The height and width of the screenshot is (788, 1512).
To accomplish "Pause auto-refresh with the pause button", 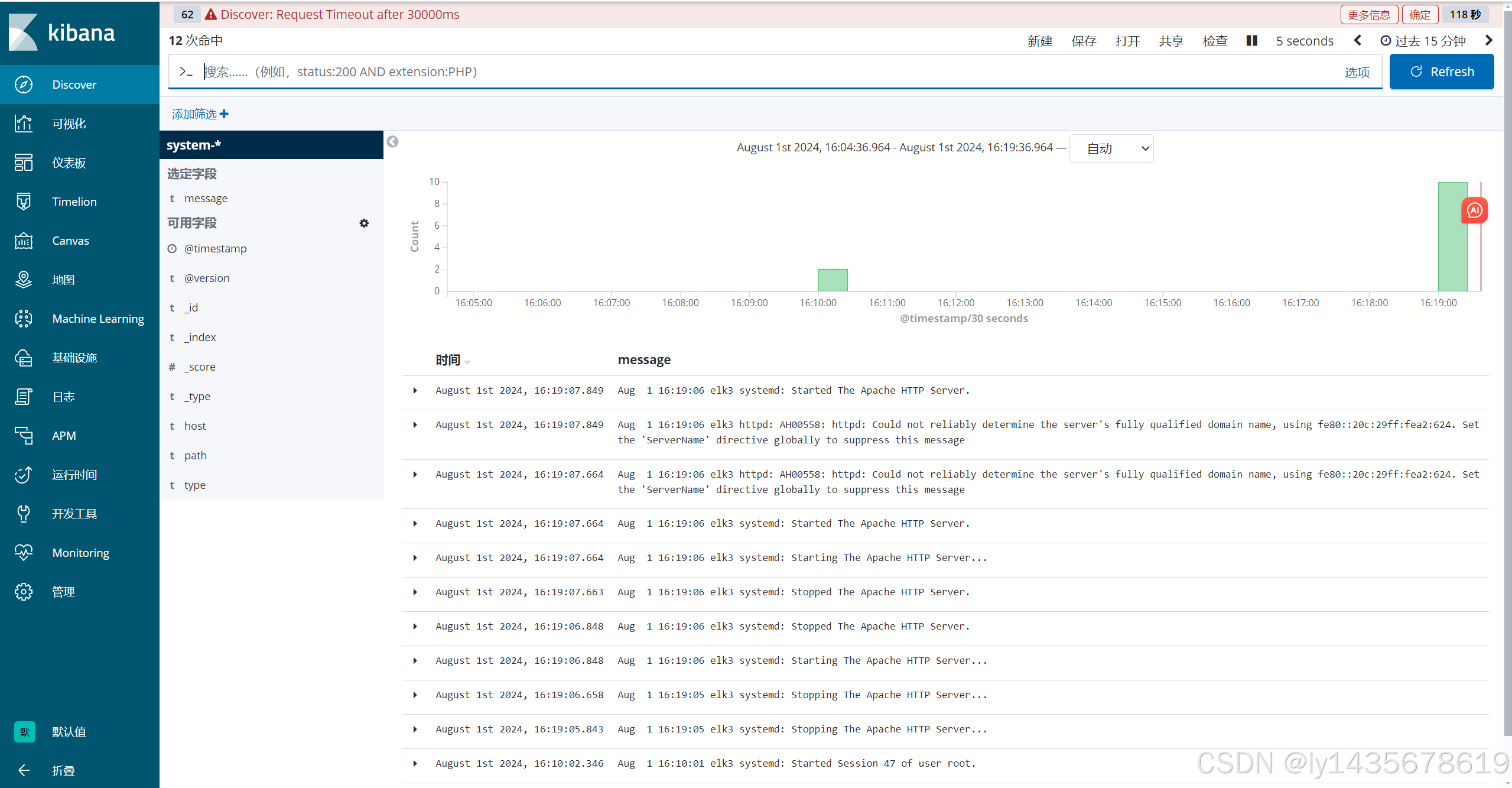I will pyautogui.click(x=1251, y=40).
